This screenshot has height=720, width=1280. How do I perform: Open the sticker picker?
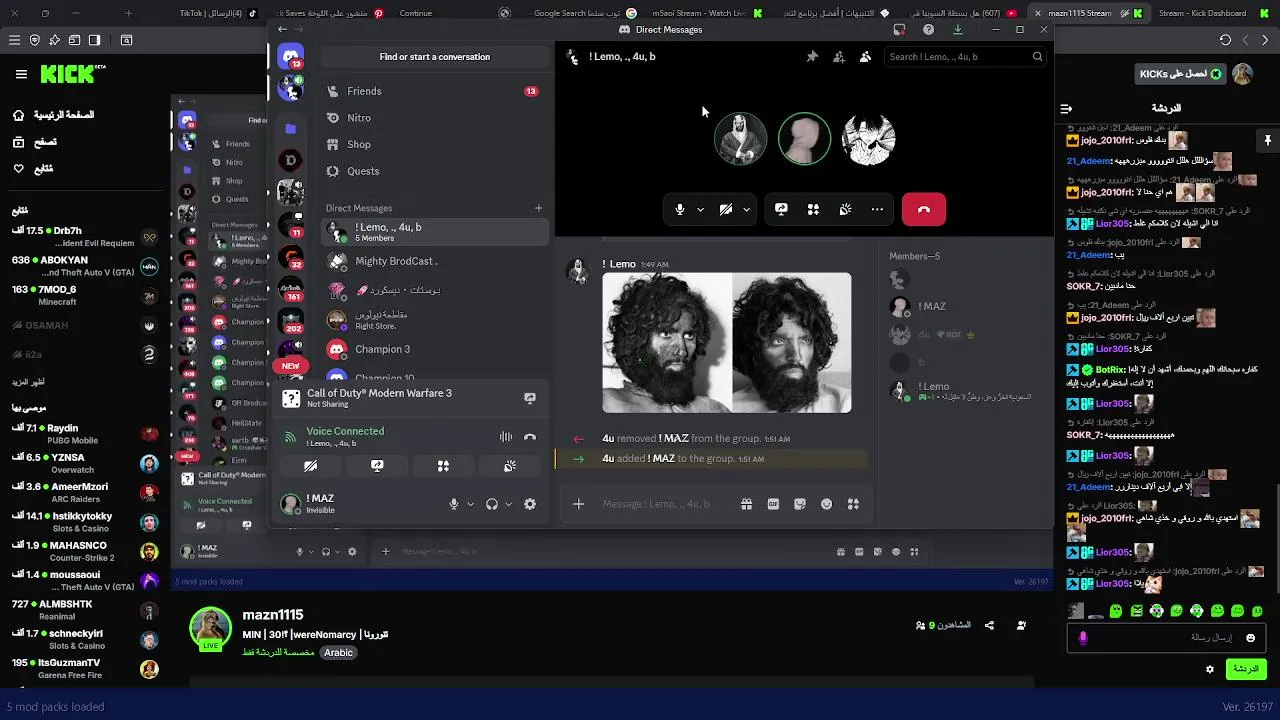tap(800, 504)
